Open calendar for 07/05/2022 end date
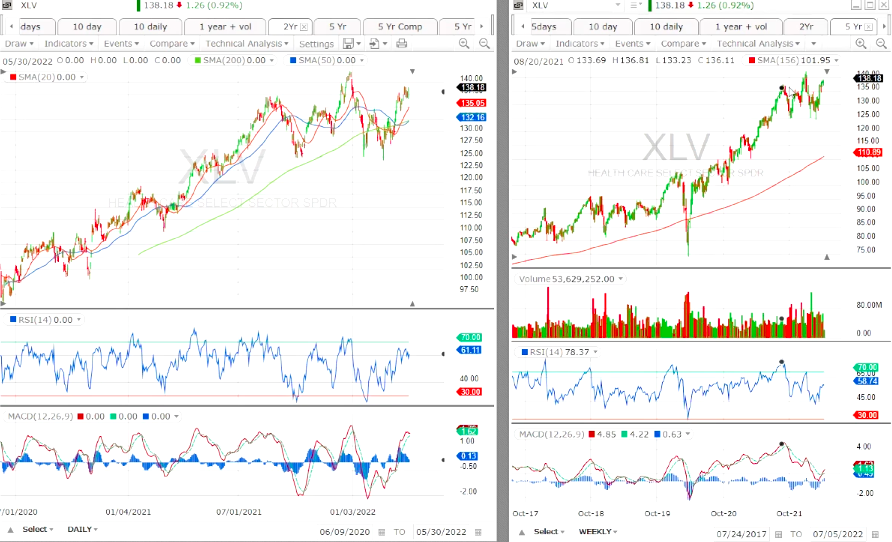 click(875, 534)
